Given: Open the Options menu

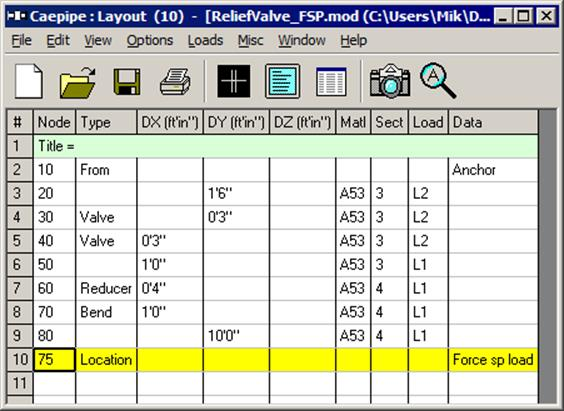Looking at the screenshot, I should [x=150, y=41].
